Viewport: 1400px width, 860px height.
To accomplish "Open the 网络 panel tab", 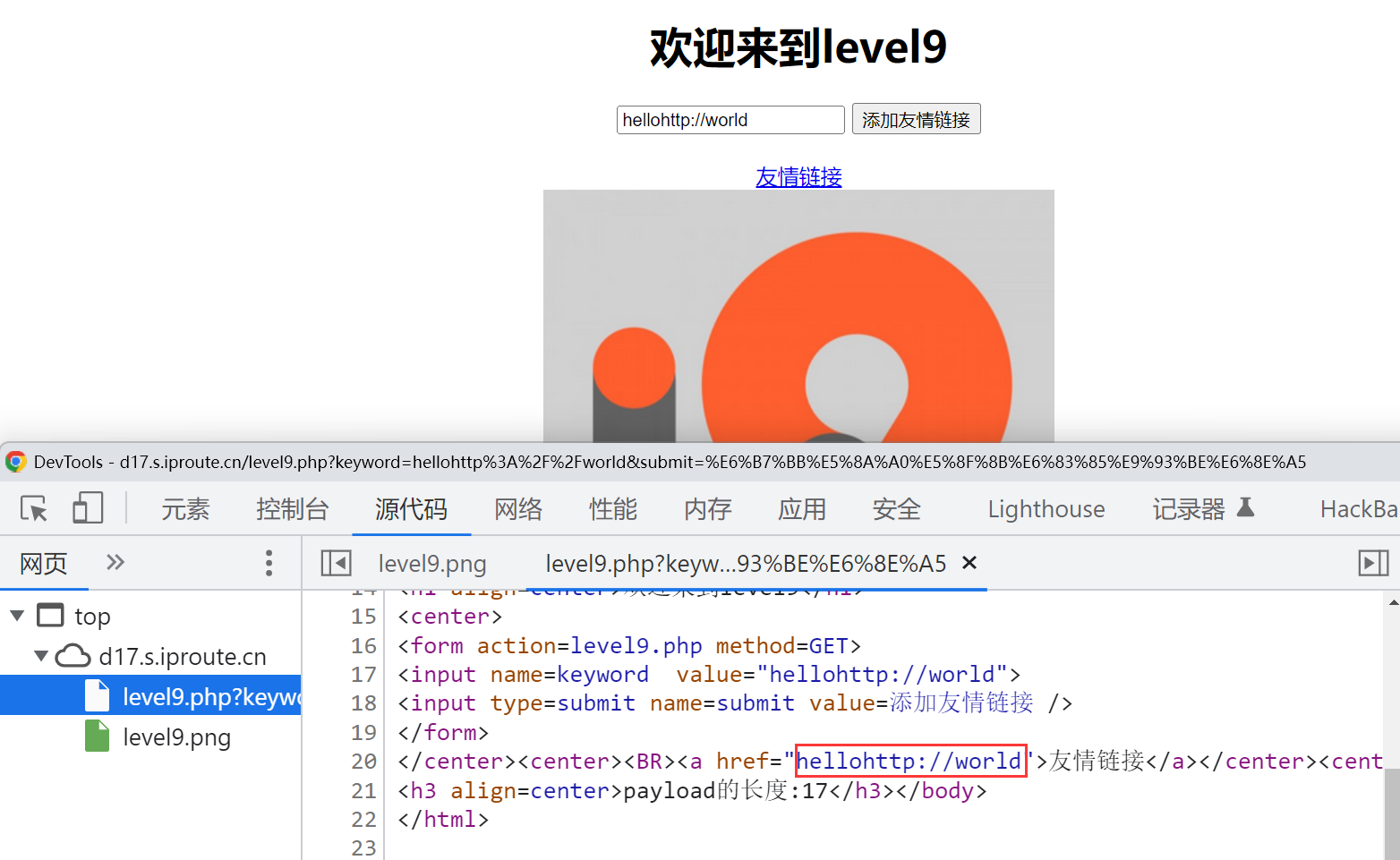I will tap(518, 509).
